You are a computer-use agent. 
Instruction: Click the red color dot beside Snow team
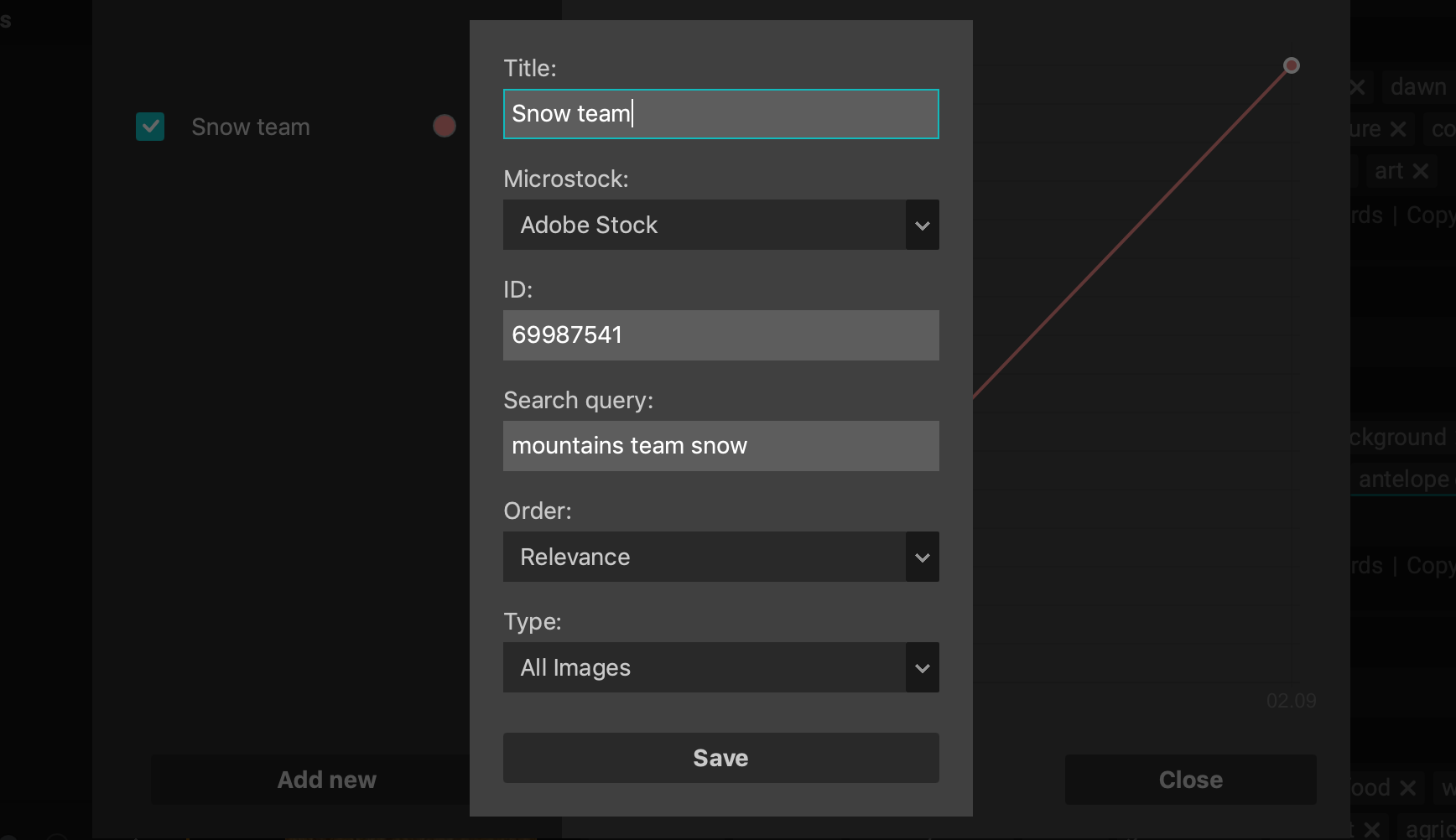[445, 126]
